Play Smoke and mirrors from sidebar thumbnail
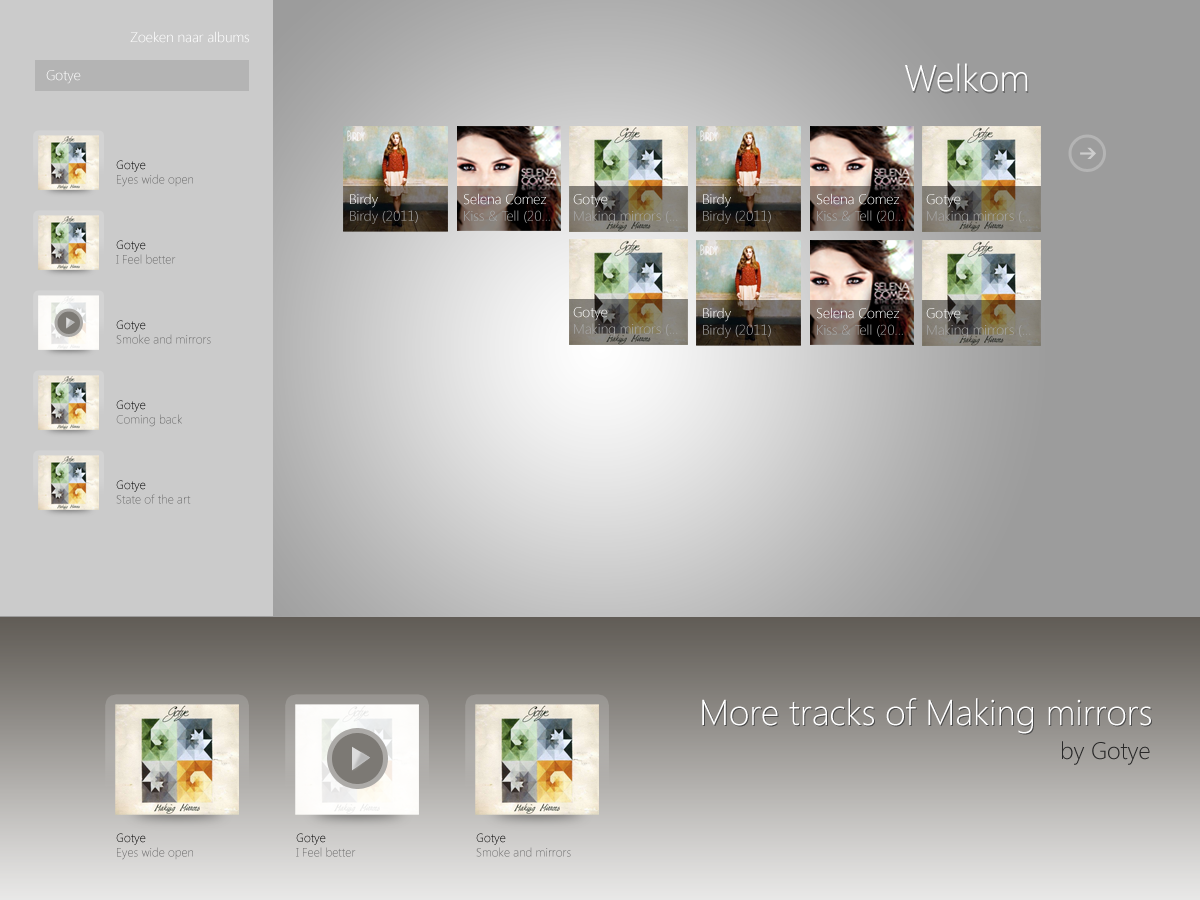1200x900 pixels. (68, 322)
